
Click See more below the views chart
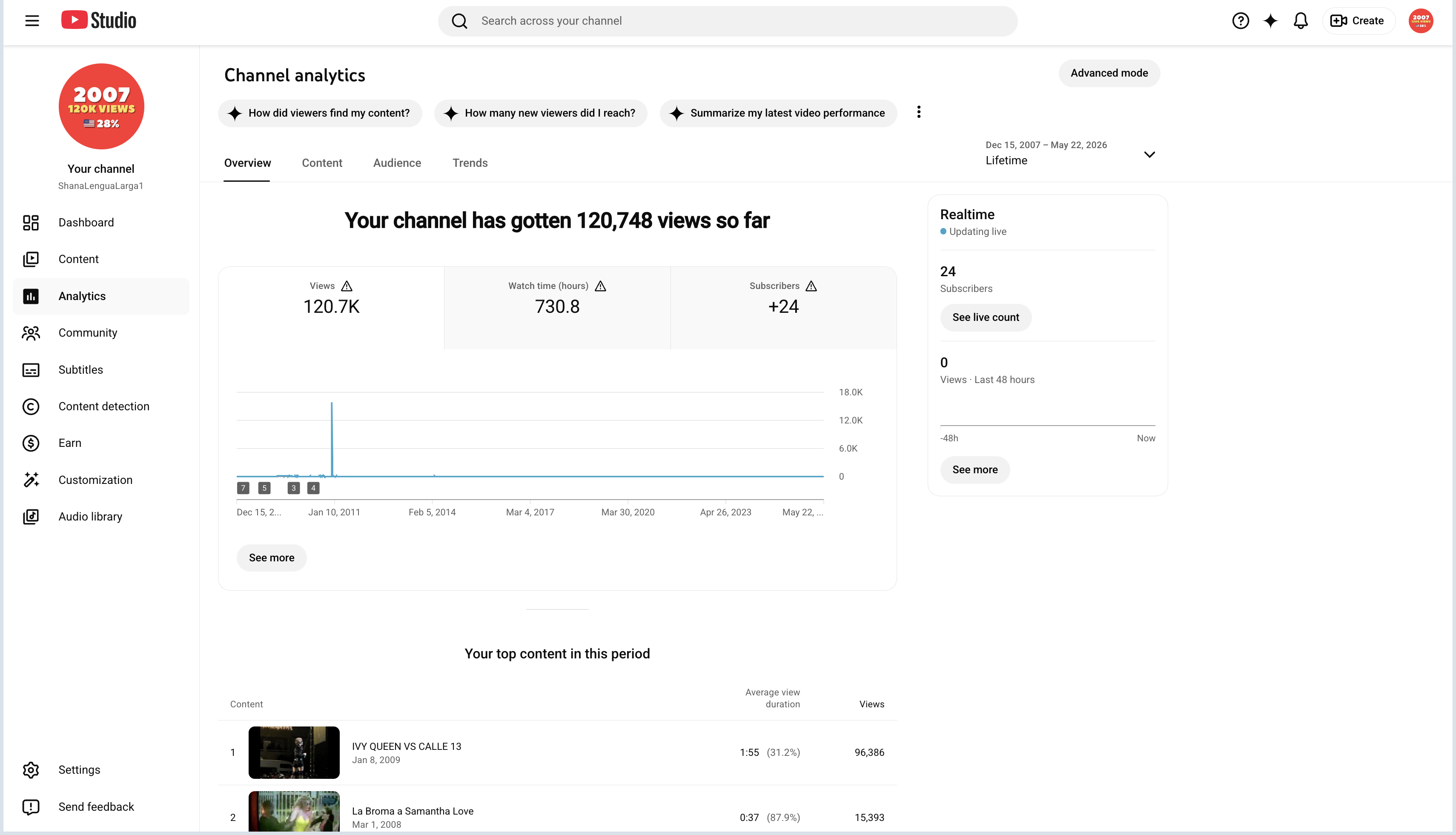(271, 558)
